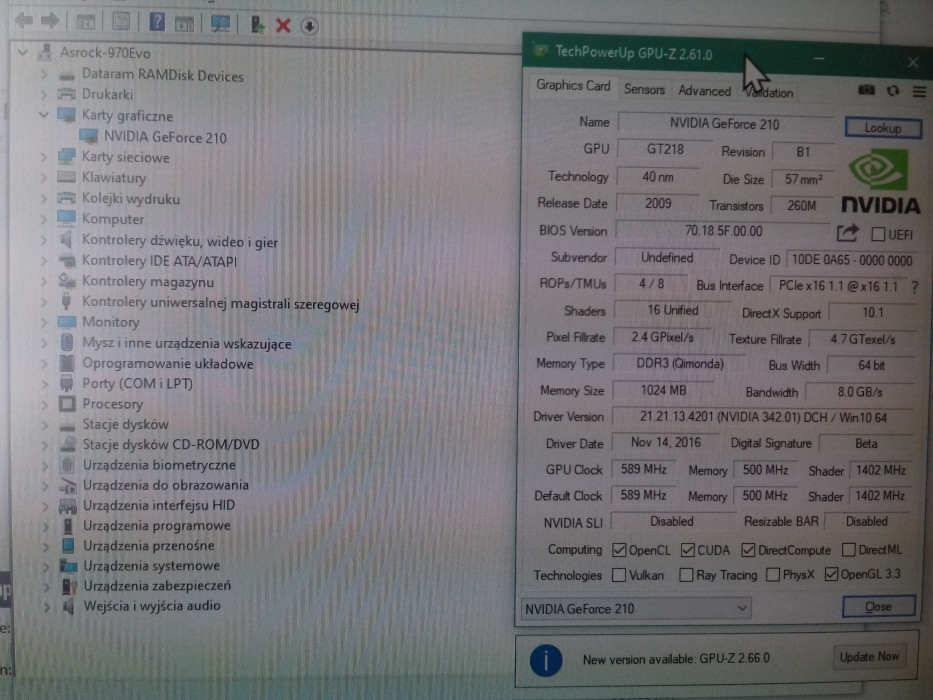Click the Lookup button

click(883, 127)
